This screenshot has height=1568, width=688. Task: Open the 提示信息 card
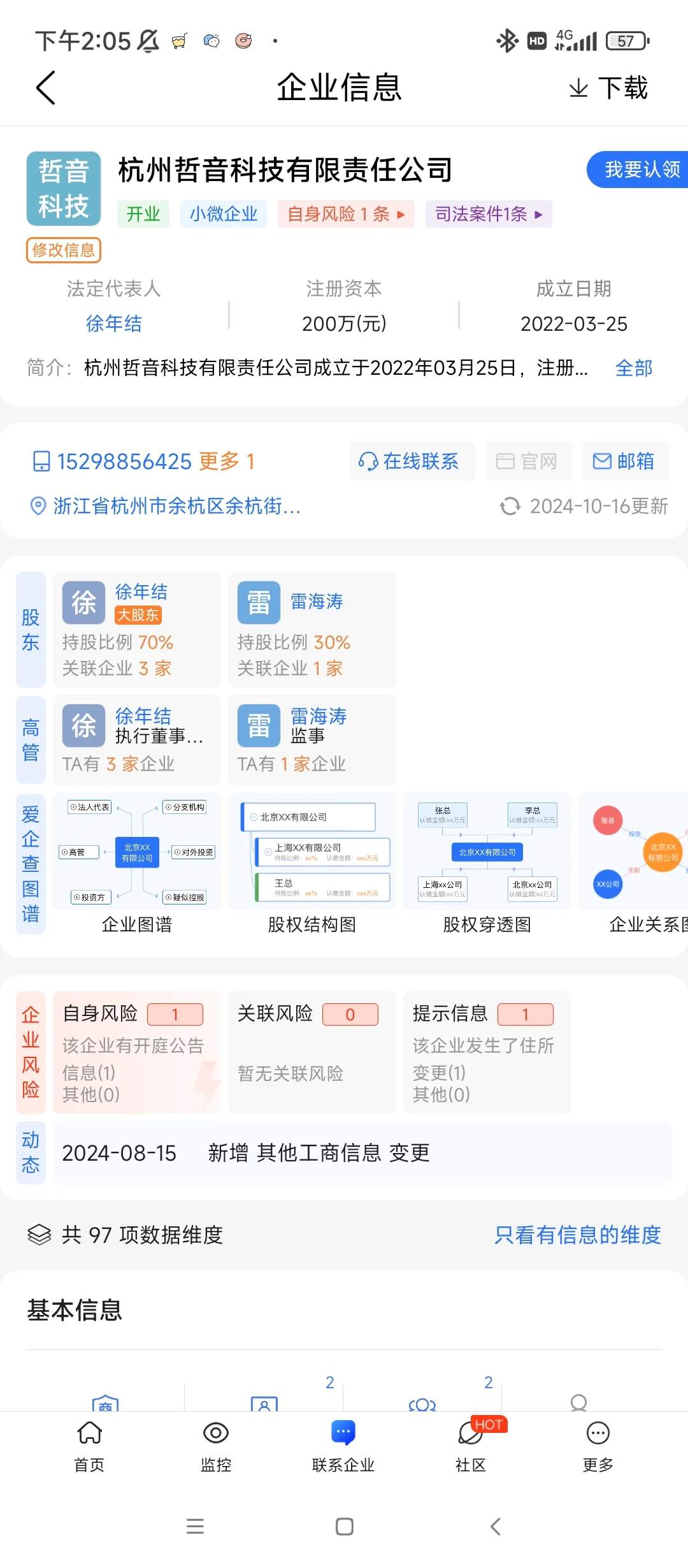click(487, 1052)
